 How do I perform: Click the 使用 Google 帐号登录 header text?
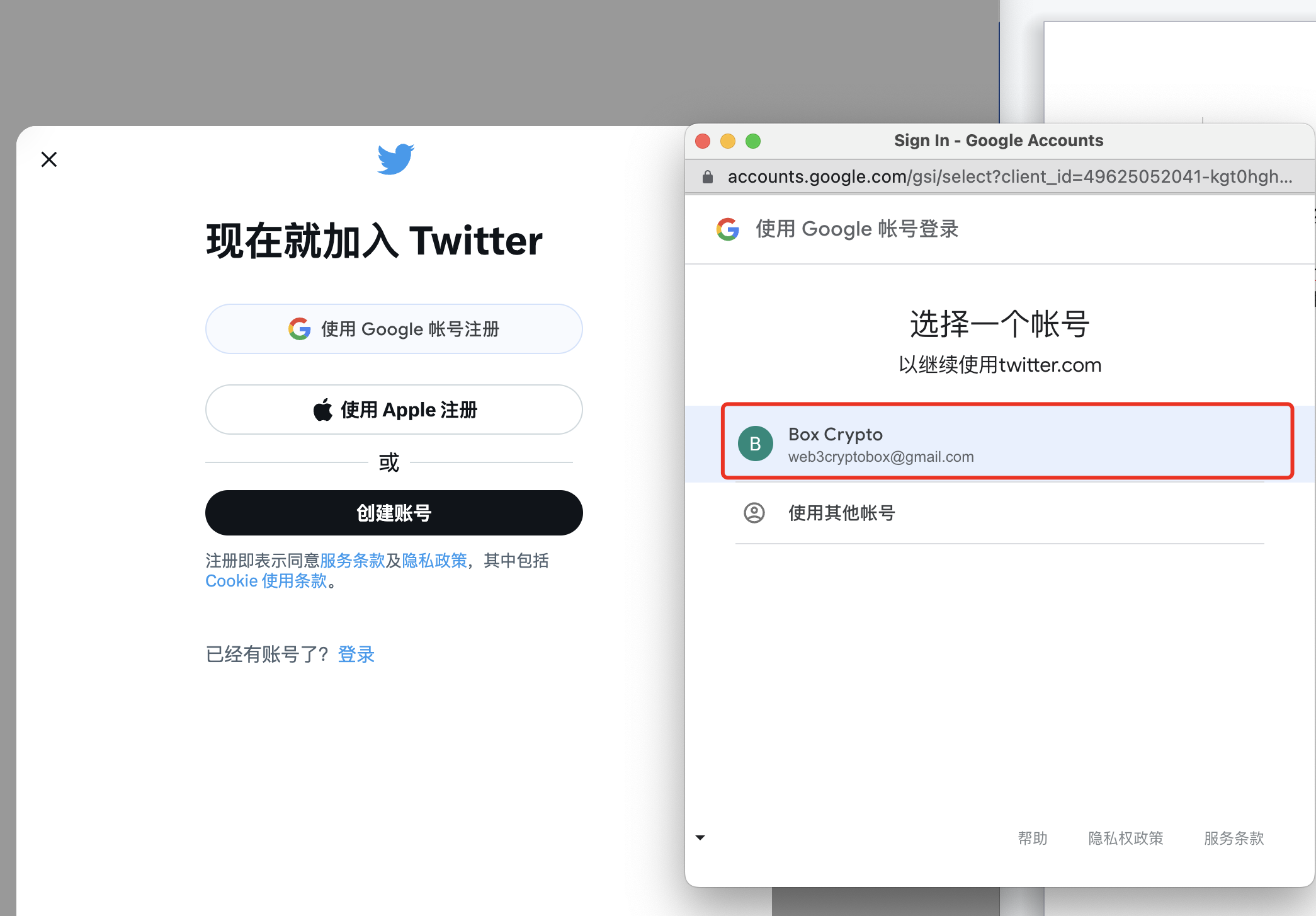857,229
